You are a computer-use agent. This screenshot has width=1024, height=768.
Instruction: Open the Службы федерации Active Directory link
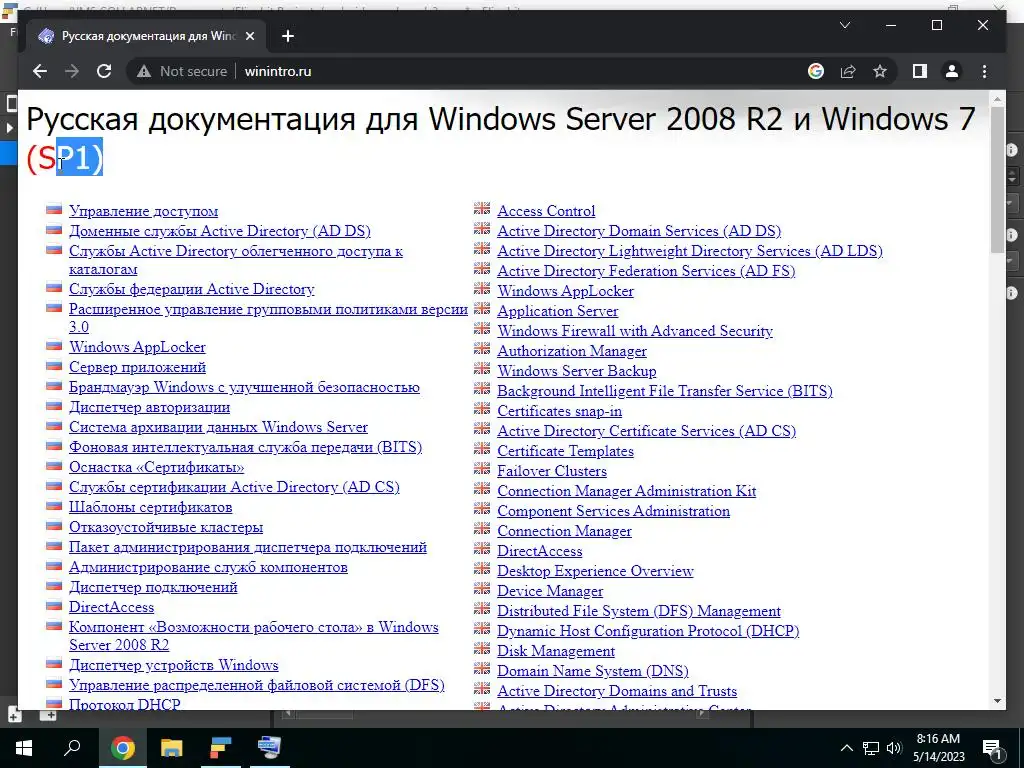(192, 289)
